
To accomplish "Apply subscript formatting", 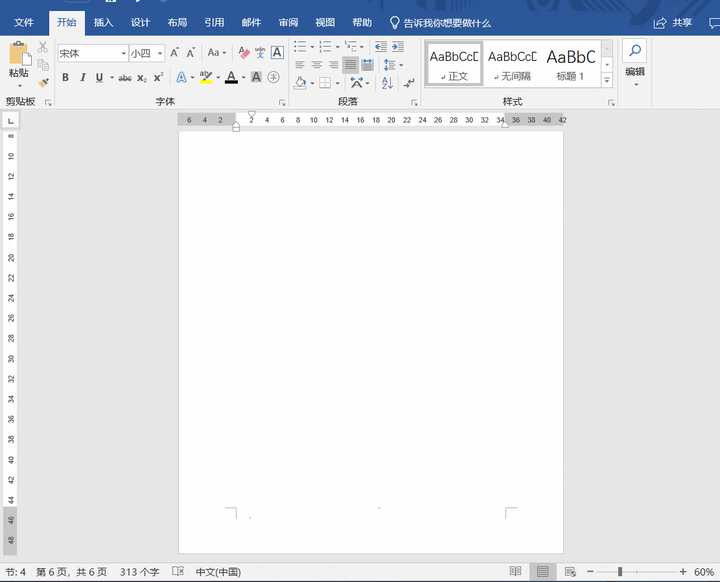I will 142,78.
